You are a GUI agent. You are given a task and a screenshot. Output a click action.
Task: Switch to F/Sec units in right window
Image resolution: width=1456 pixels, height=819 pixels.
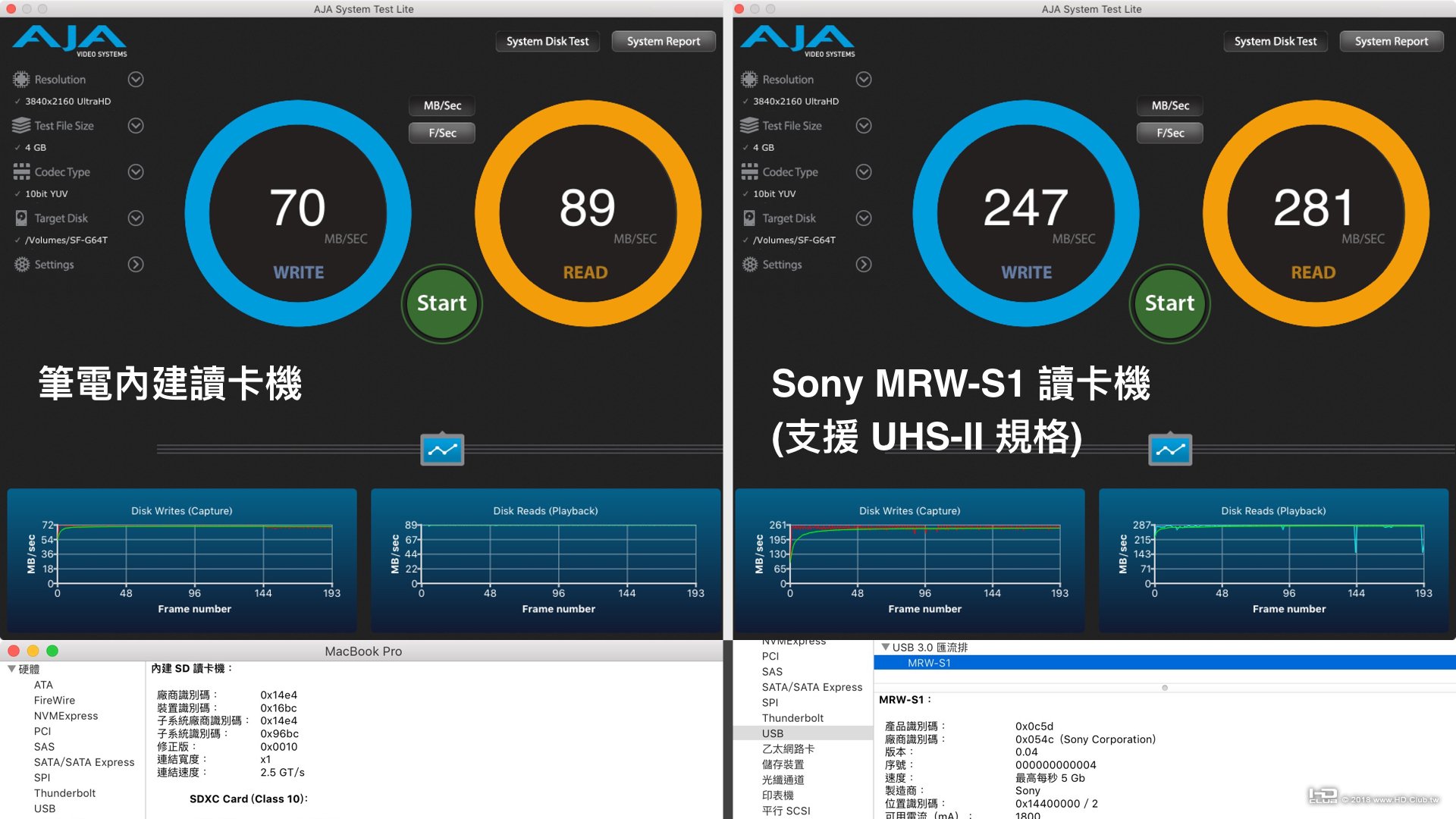click(1170, 133)
